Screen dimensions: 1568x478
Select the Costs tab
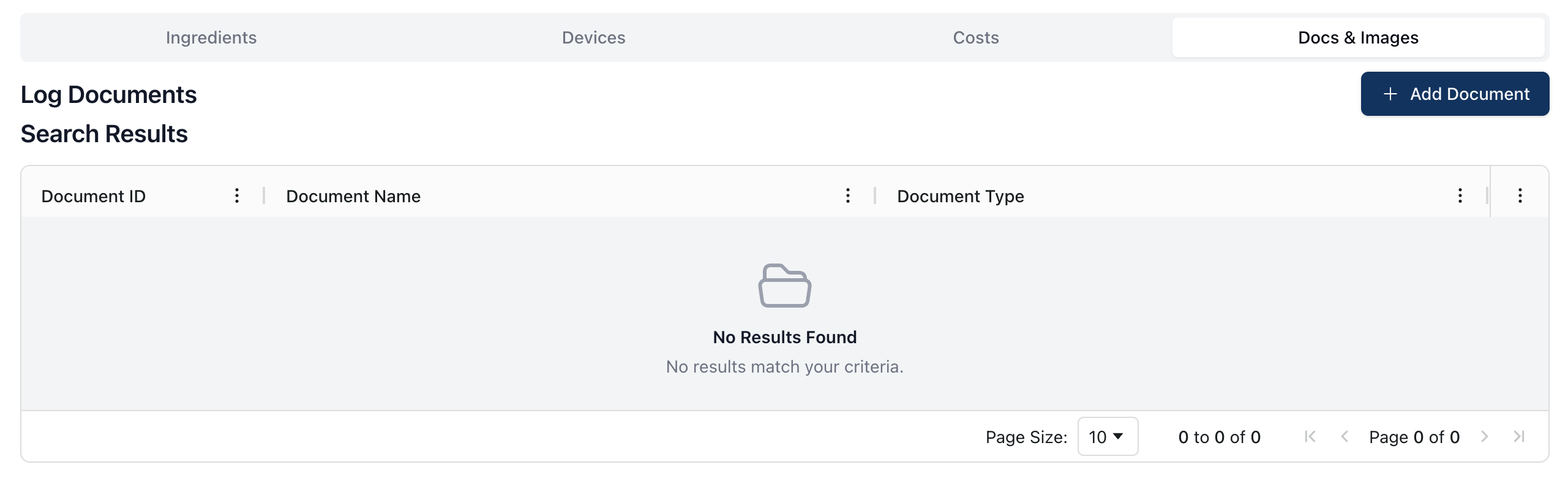975,38
